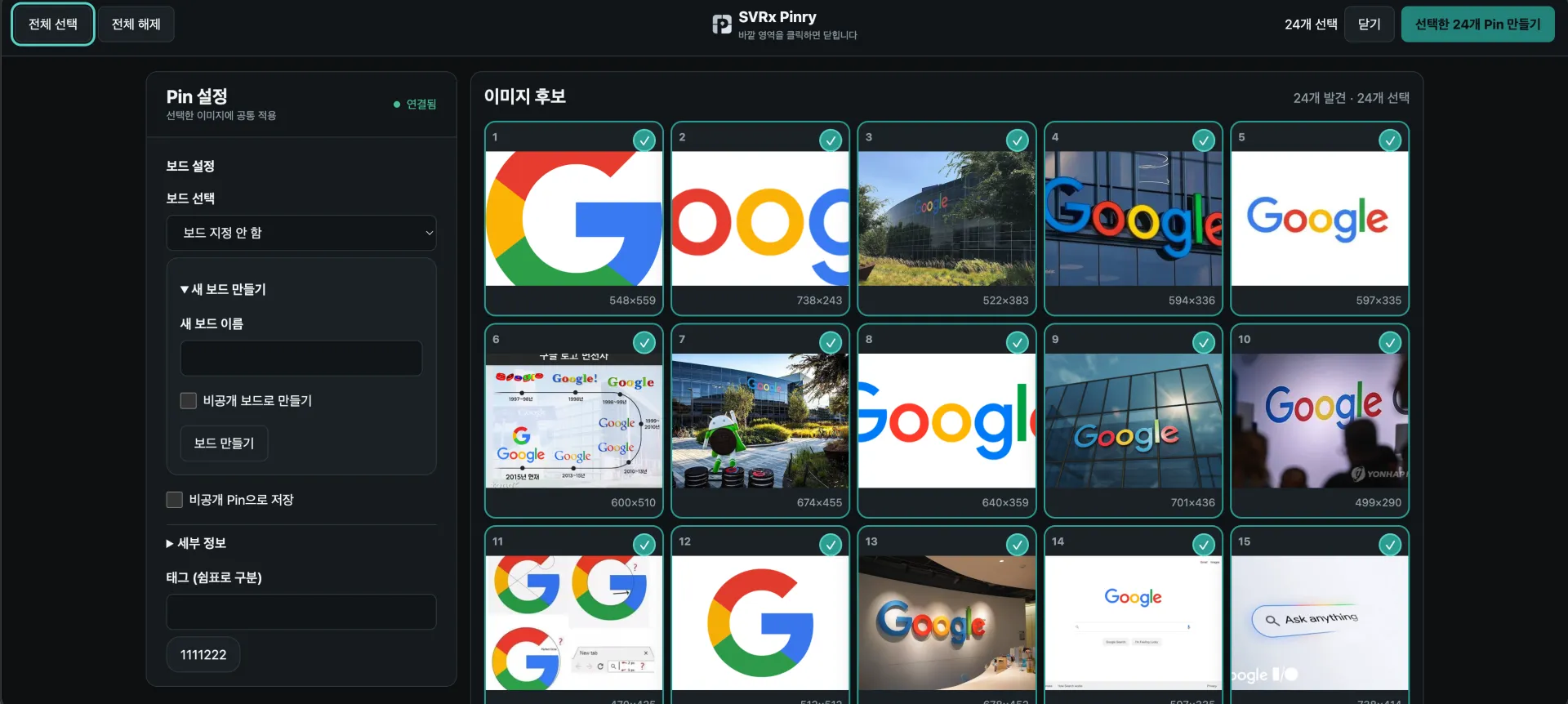
Task: Close the panel with 닫기
Action: click(1370, 25)
